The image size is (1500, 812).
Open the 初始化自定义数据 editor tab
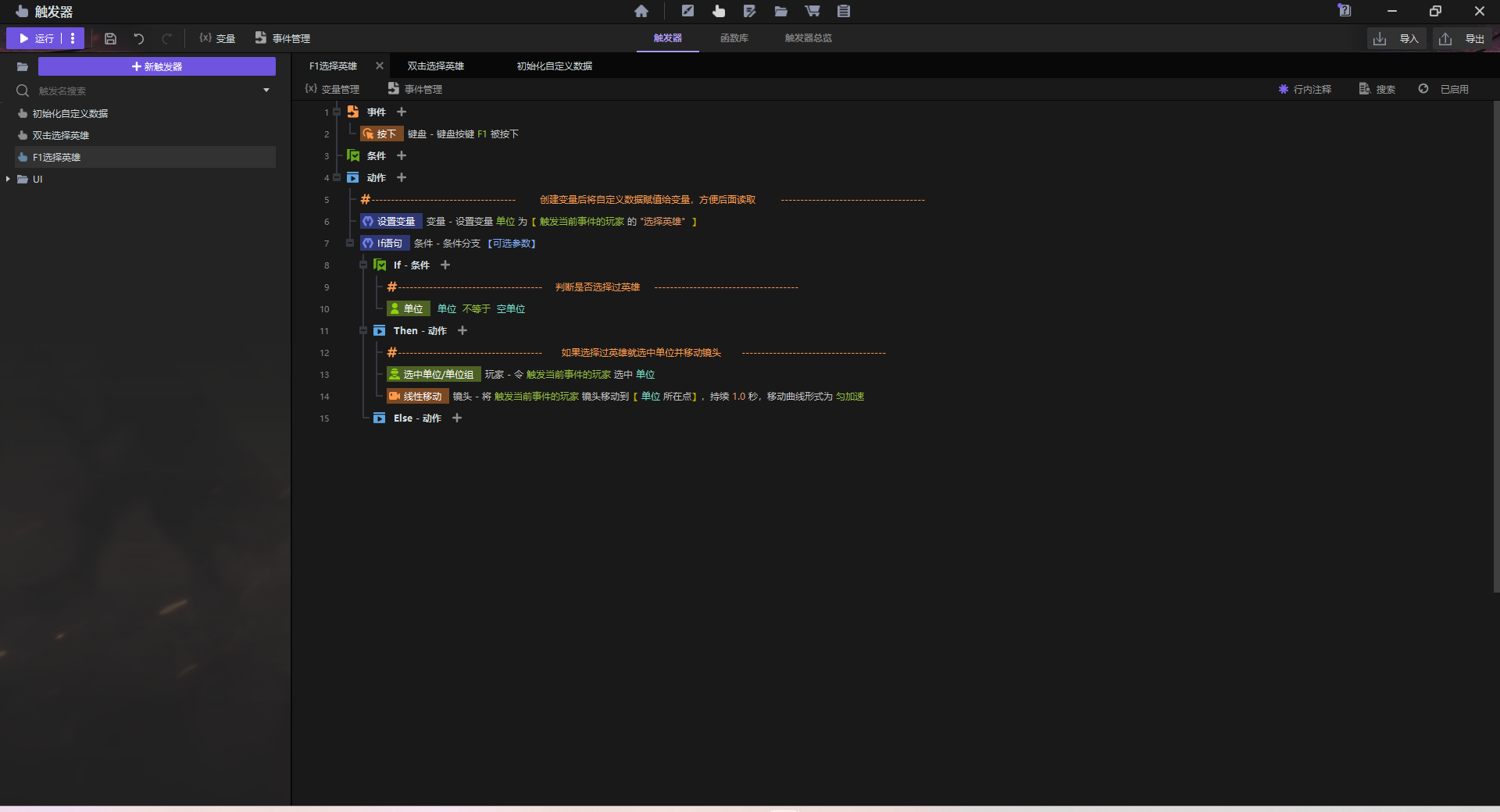point(555,66)
